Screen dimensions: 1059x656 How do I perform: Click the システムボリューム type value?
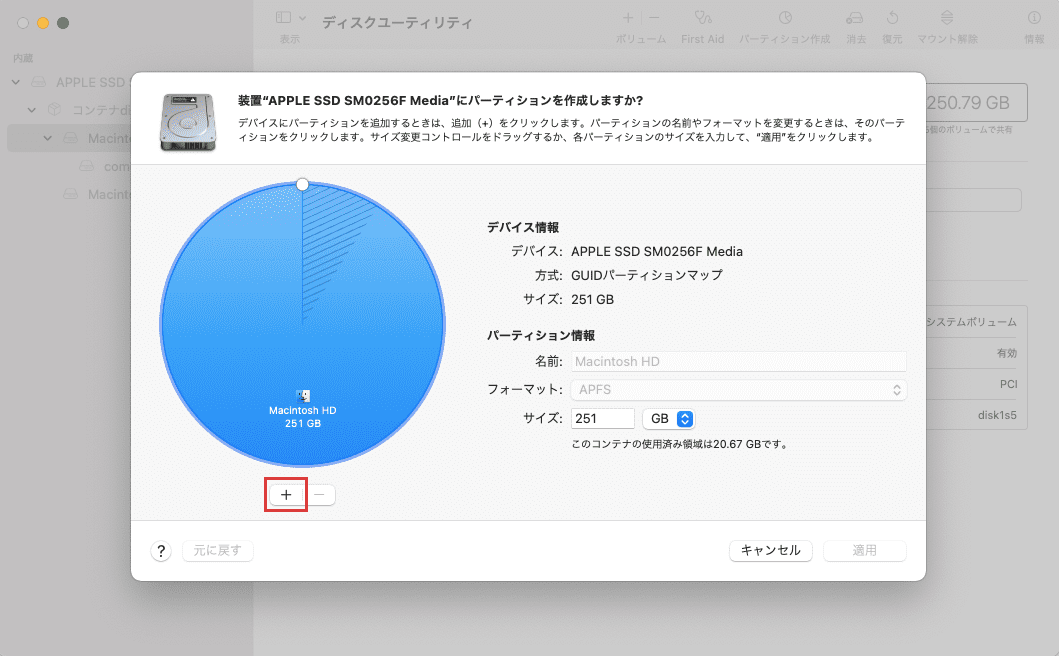(x=971, y=322)
